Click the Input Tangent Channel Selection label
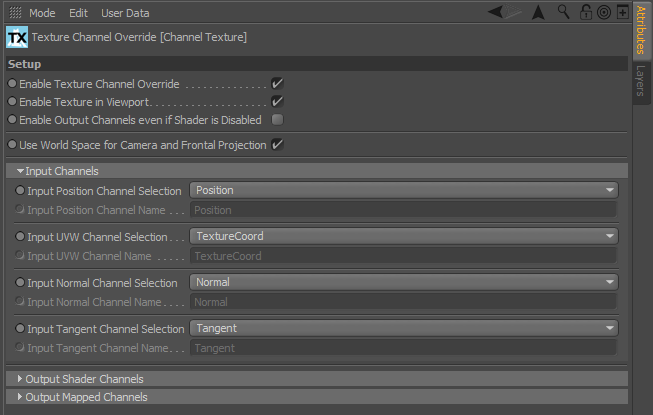 [105, 329]
